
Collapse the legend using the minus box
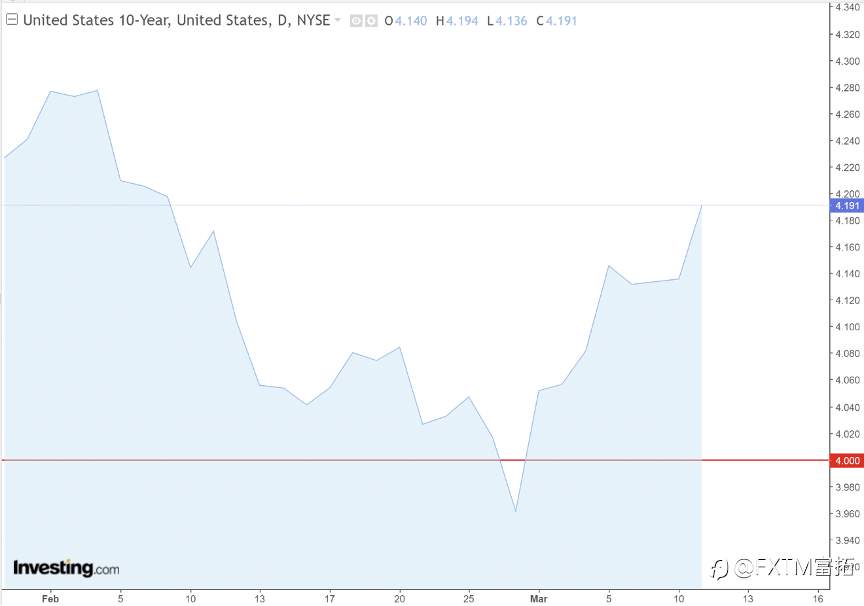[12, 20]
